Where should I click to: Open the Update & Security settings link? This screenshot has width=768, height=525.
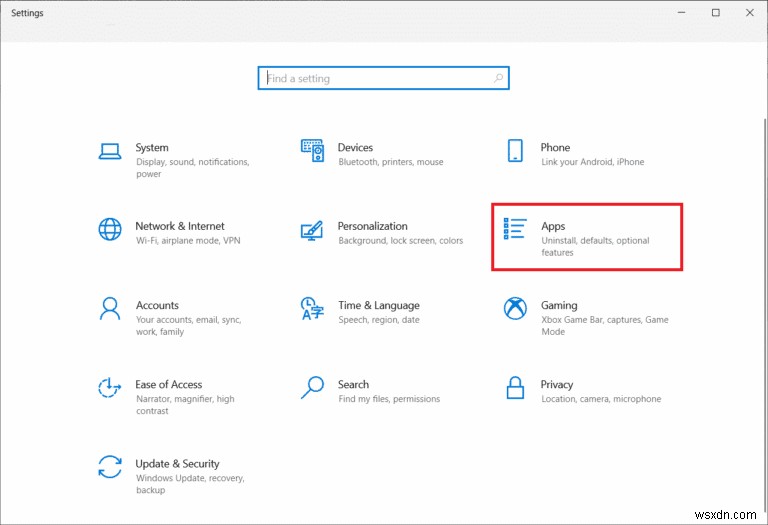177,464
